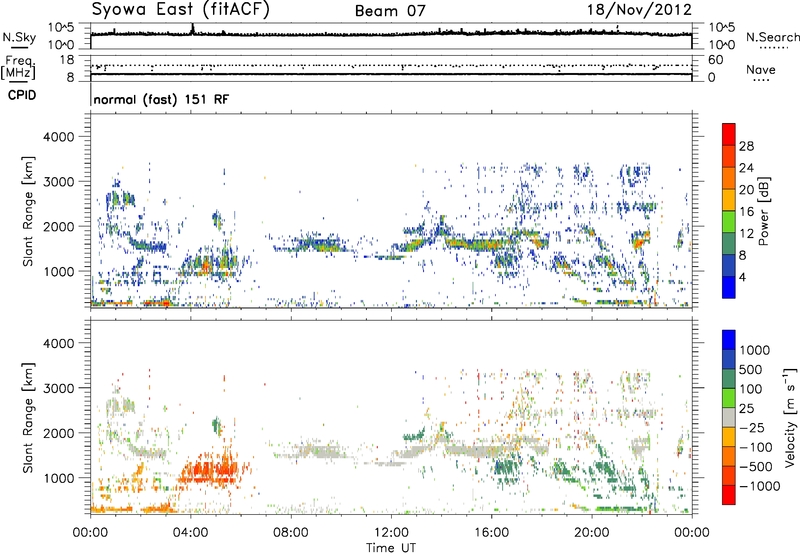Viewport: 800px width, 554px height.
Task: Click the 'CPID' label
Action: pos(22,95)
